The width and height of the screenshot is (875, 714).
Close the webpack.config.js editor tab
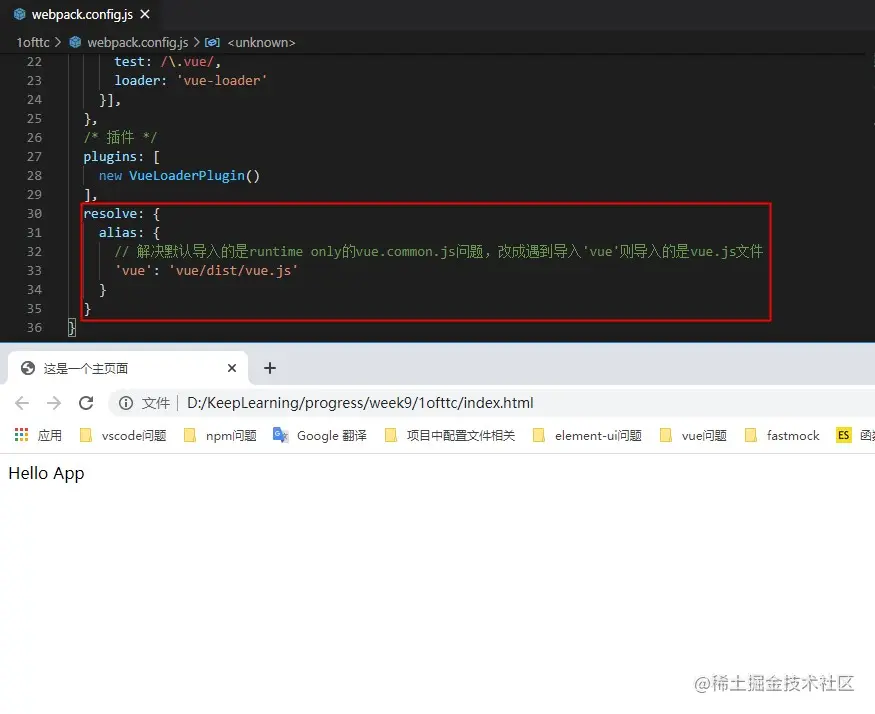[145, 14]
